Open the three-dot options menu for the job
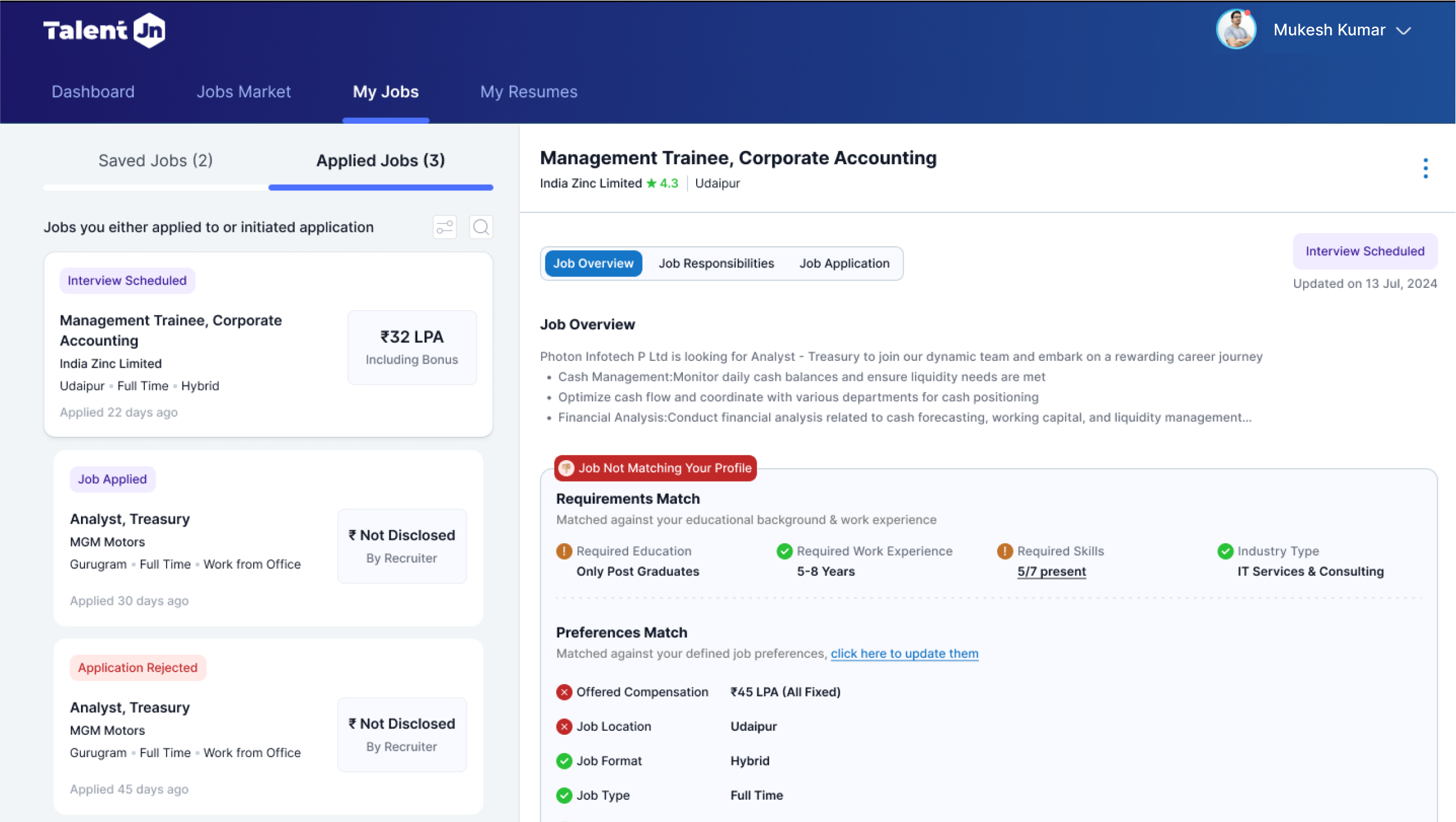This screenshot has width=1456, height=822. point(1426,167)
